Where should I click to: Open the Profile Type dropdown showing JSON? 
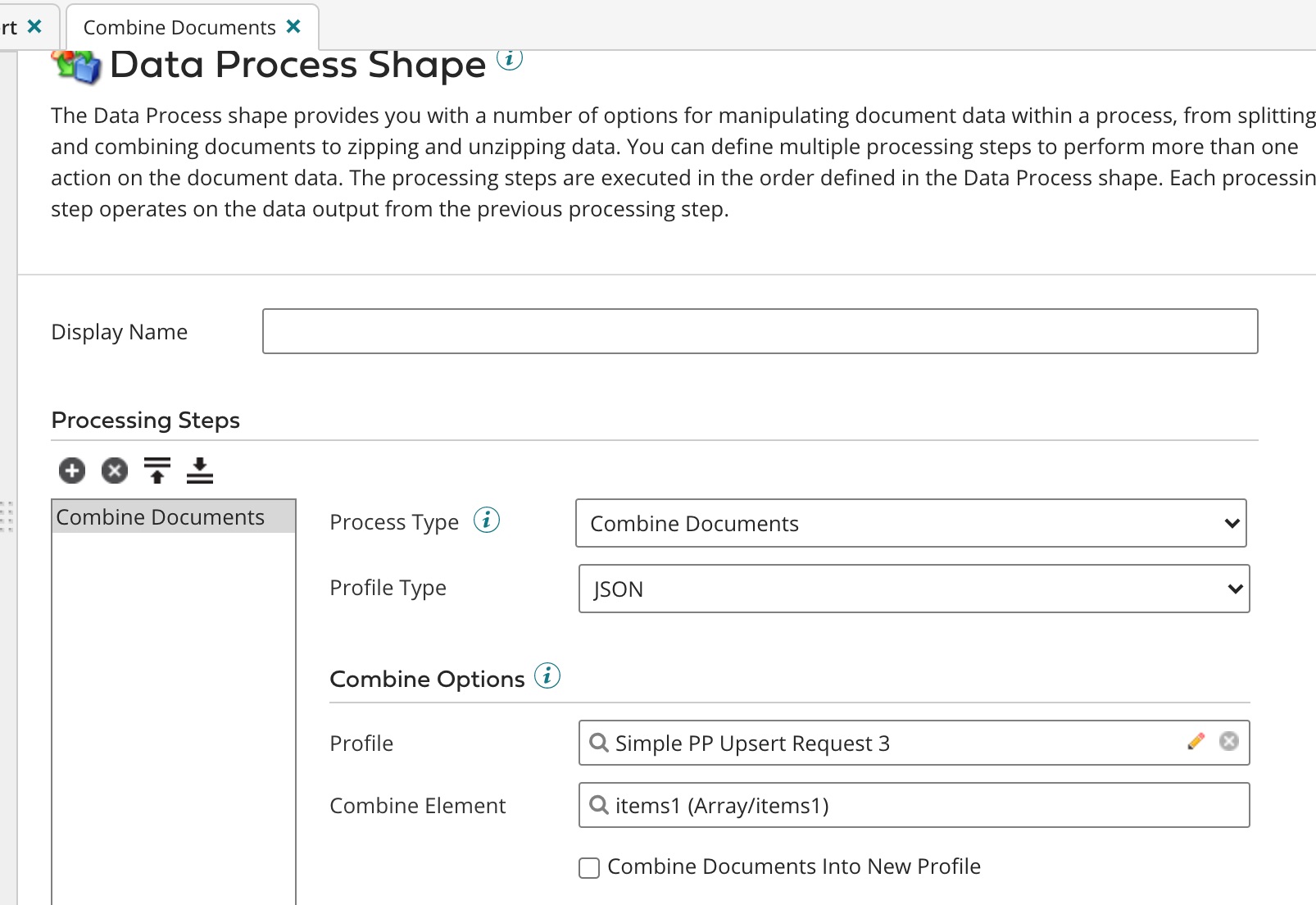click(1235, 589)
